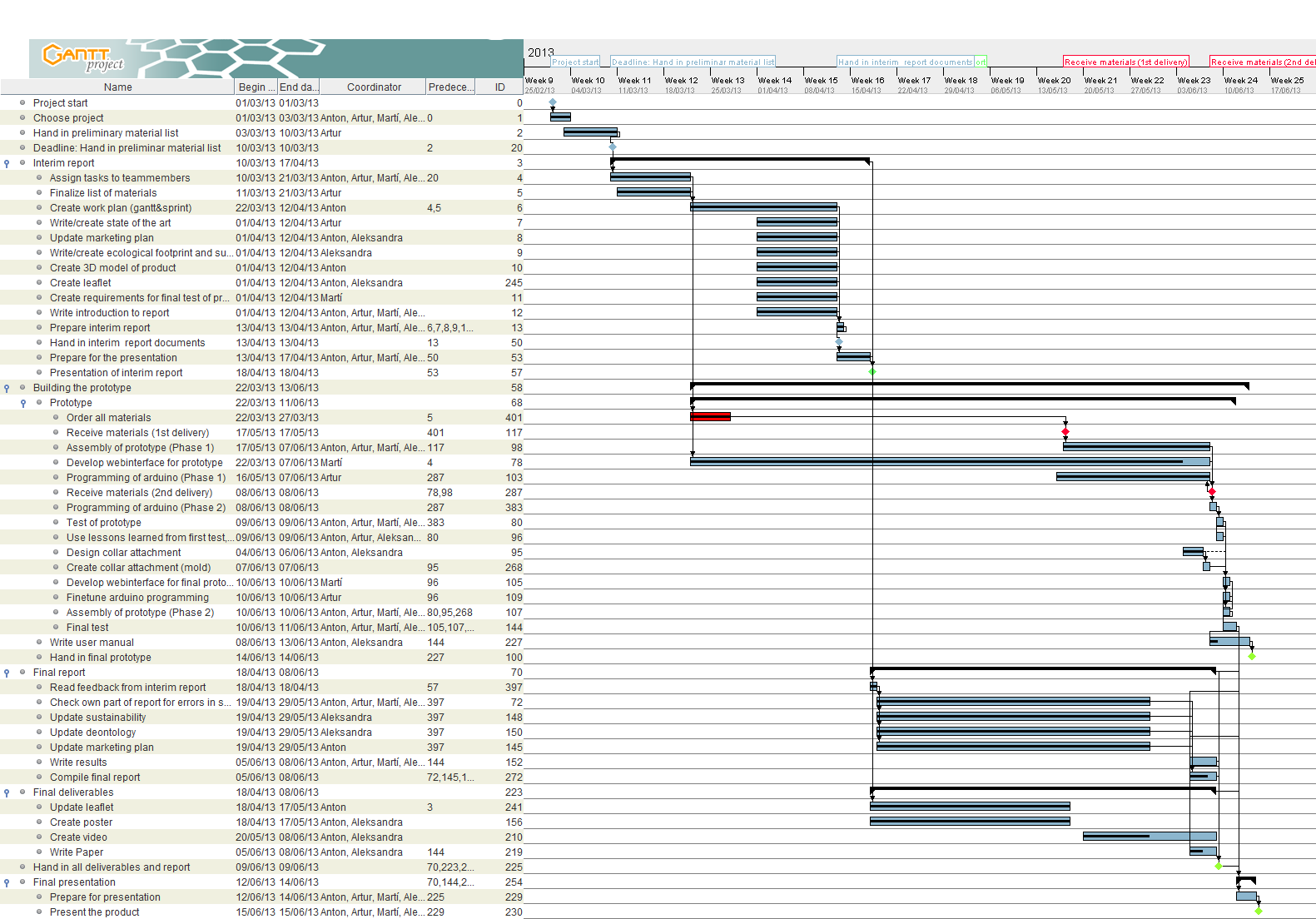Click the Coordinator column header
The height and width of the screenshot is (919, 1316).
(x=374, y=87)
